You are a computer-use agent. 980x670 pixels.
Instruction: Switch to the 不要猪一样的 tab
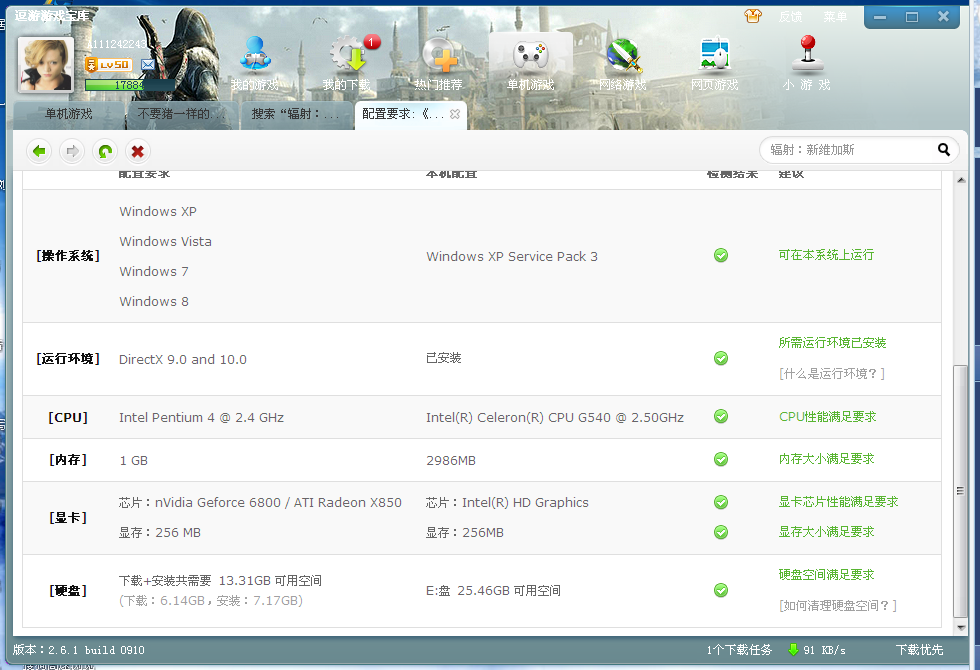(181, 114)
